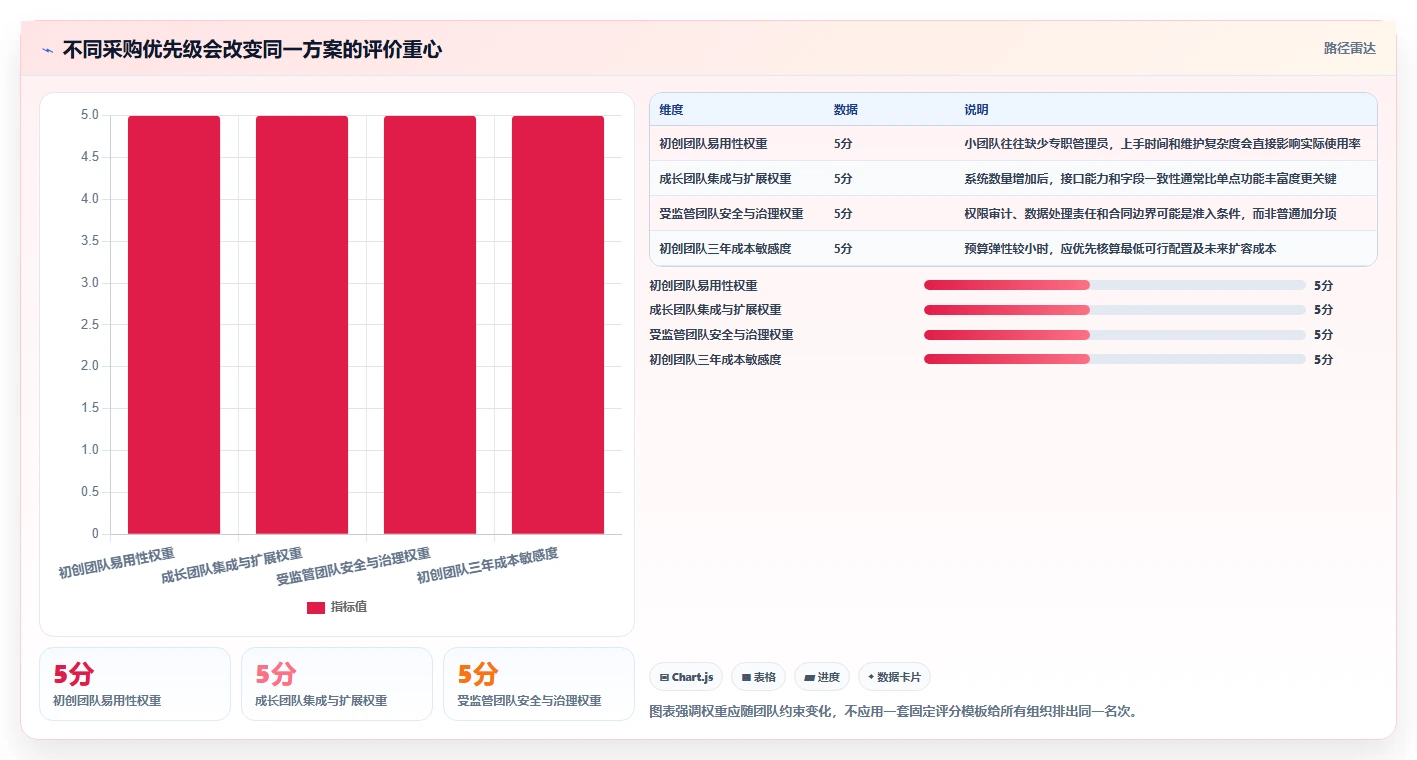
Task: Click the 受监管团队安全与治理权重 bar in the chart
Action: pos(430,325)
